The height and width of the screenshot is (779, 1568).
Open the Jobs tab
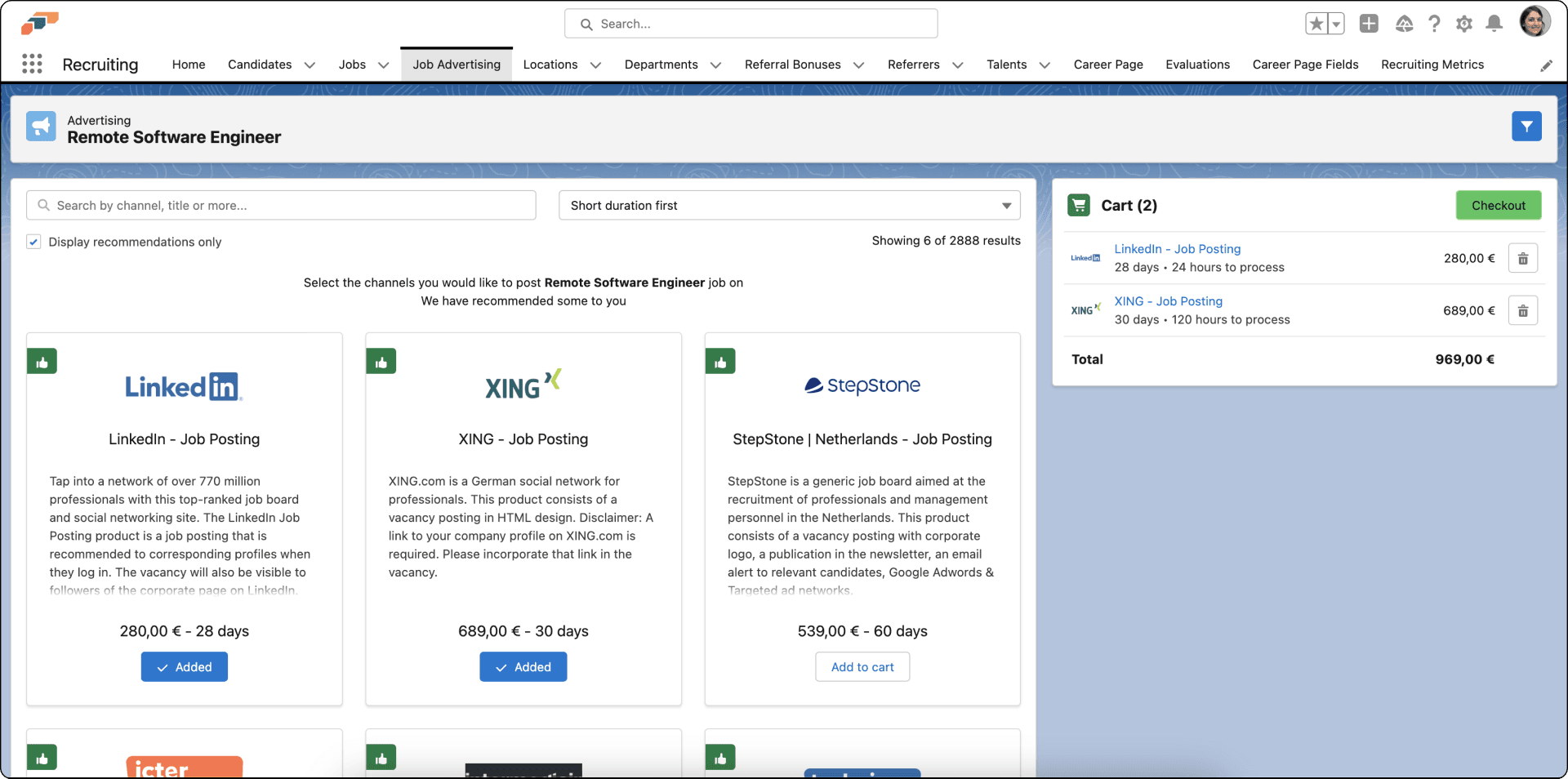(x=352, y=65)
